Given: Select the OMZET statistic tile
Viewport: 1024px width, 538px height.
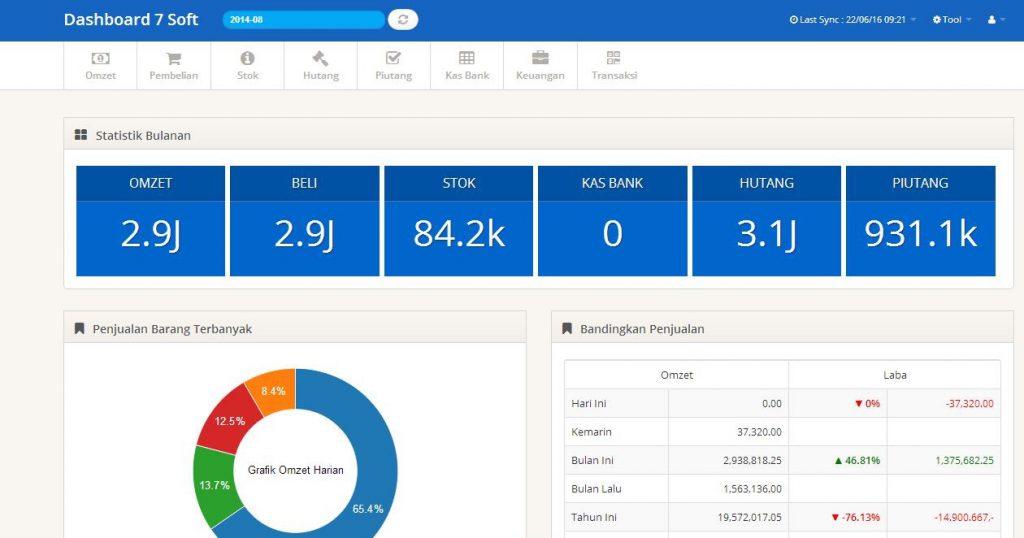Looking at the screenshot, I should [x=150, y=221].
